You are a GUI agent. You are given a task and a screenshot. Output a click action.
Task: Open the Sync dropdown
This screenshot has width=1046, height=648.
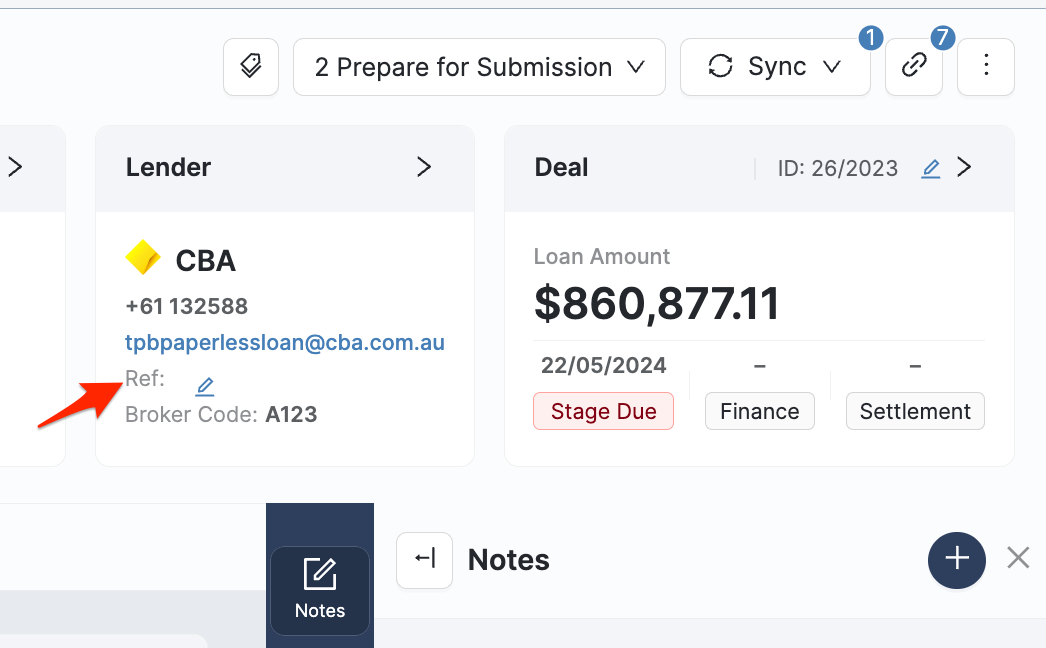coord(775,67)
